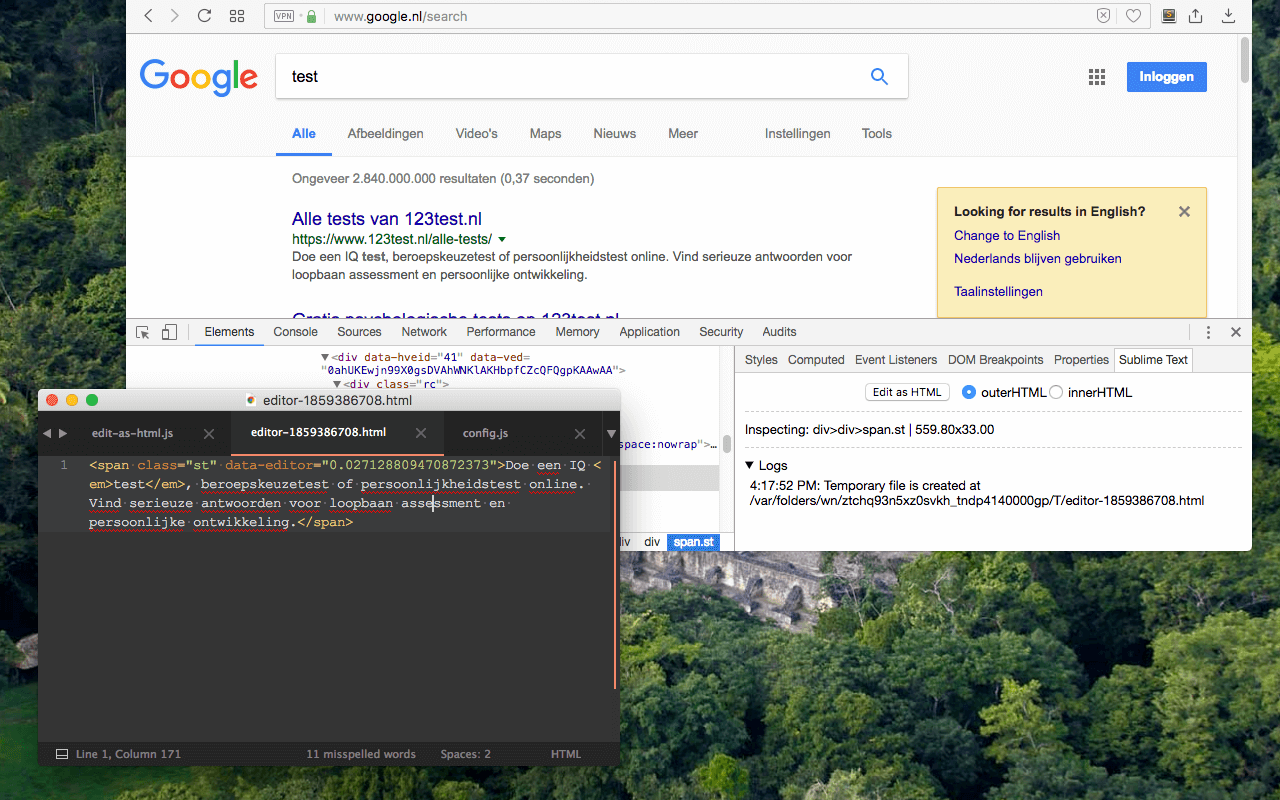Open the DevTools Audits tab
This screenshot has height=800, width=1280.
[779, 332]
